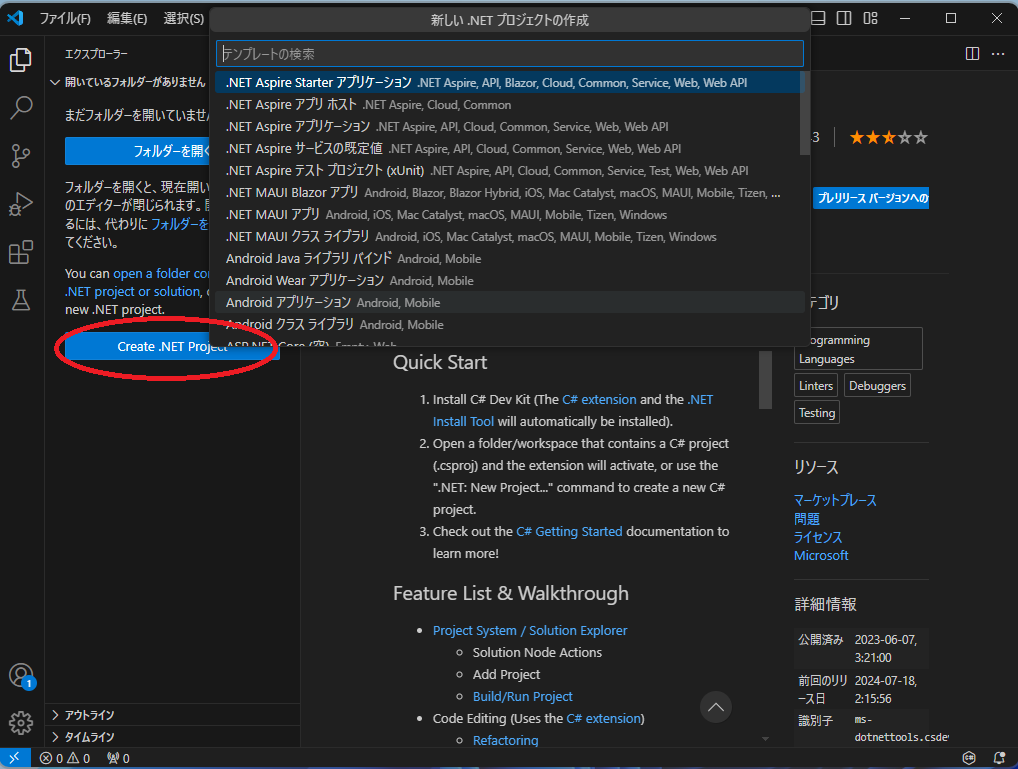Click the remote connection indicator in status bar
The image size is (1018, 769).
14,758
